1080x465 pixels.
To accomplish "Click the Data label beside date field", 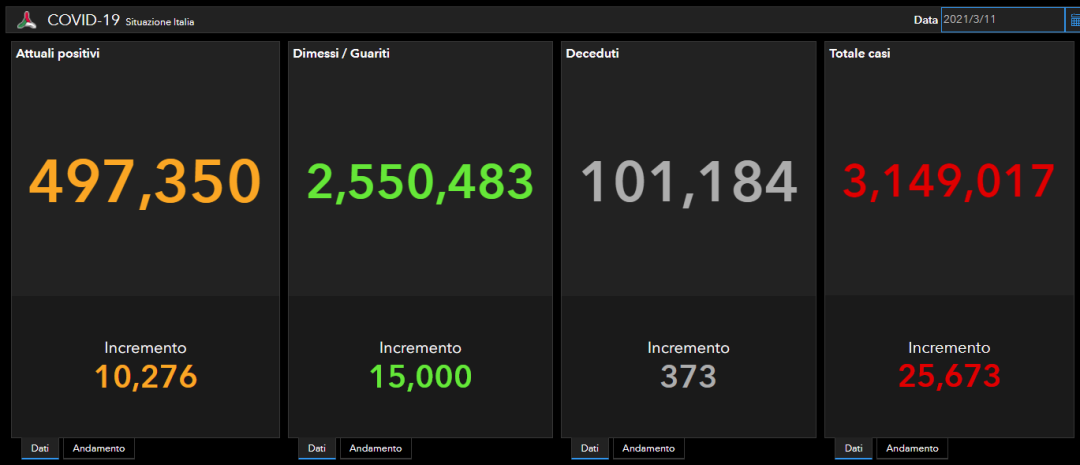I will 926,20.
